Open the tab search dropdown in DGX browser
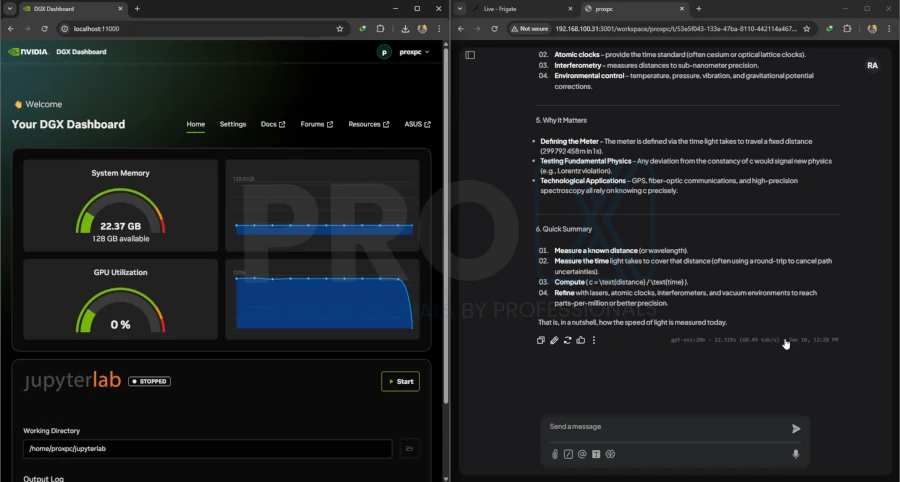The width and height of the screenshot is (900, 482). (10, 9)
